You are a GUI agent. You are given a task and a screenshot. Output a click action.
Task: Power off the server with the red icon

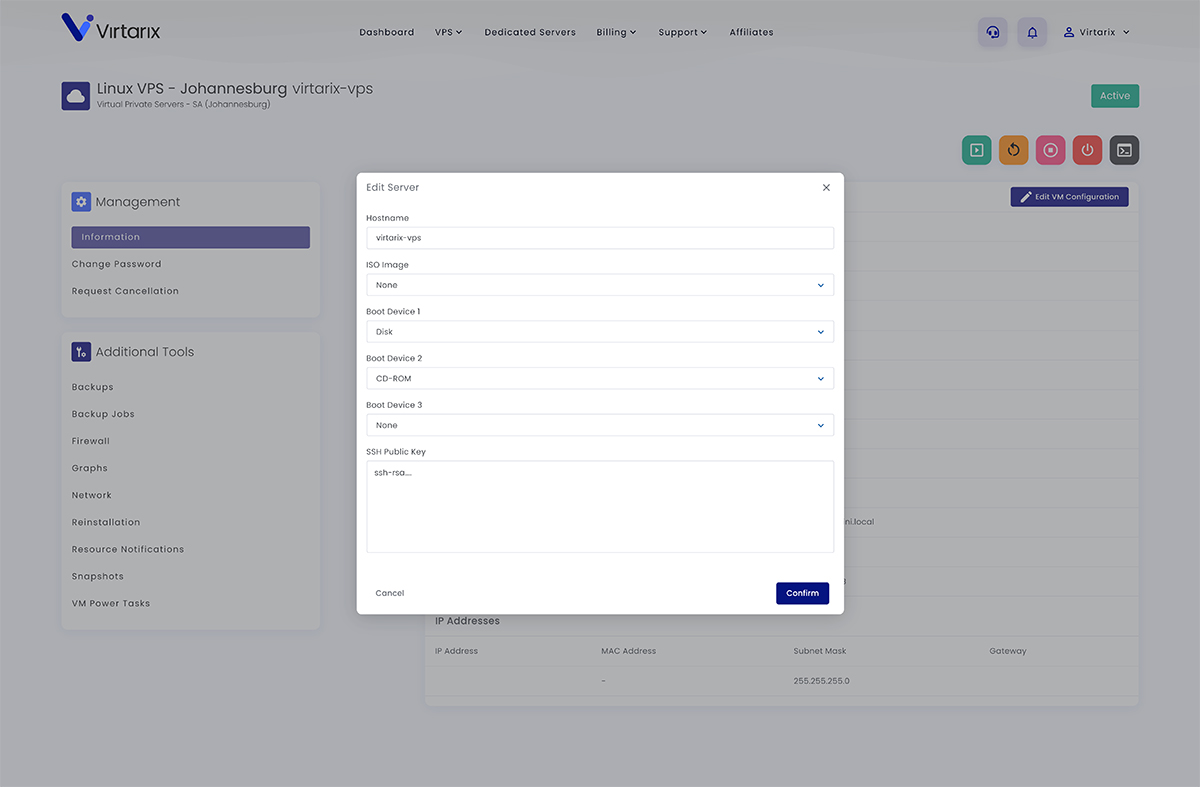coord(1087,149)
